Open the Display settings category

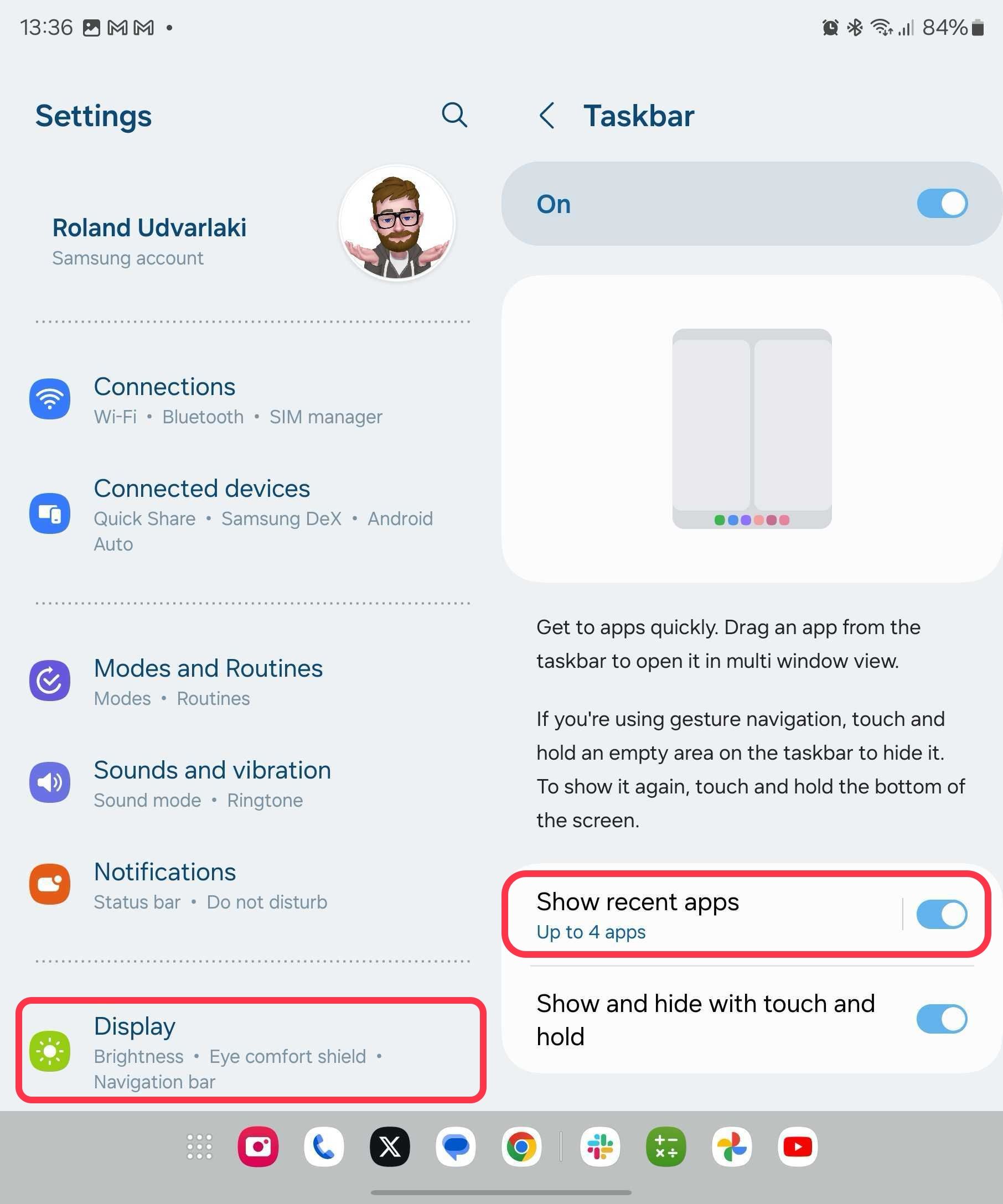pyautogui.click(x=251, y=1050)
